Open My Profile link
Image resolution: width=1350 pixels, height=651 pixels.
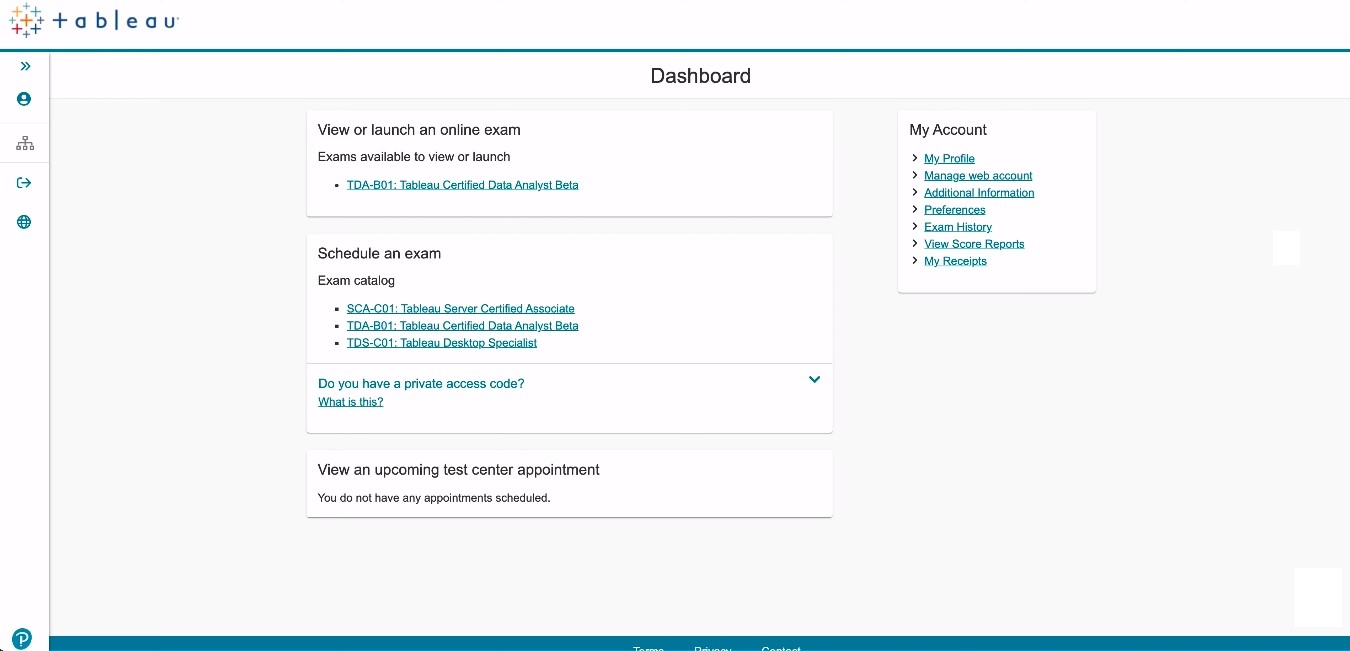pyautogui.click(x=949, y=159)
